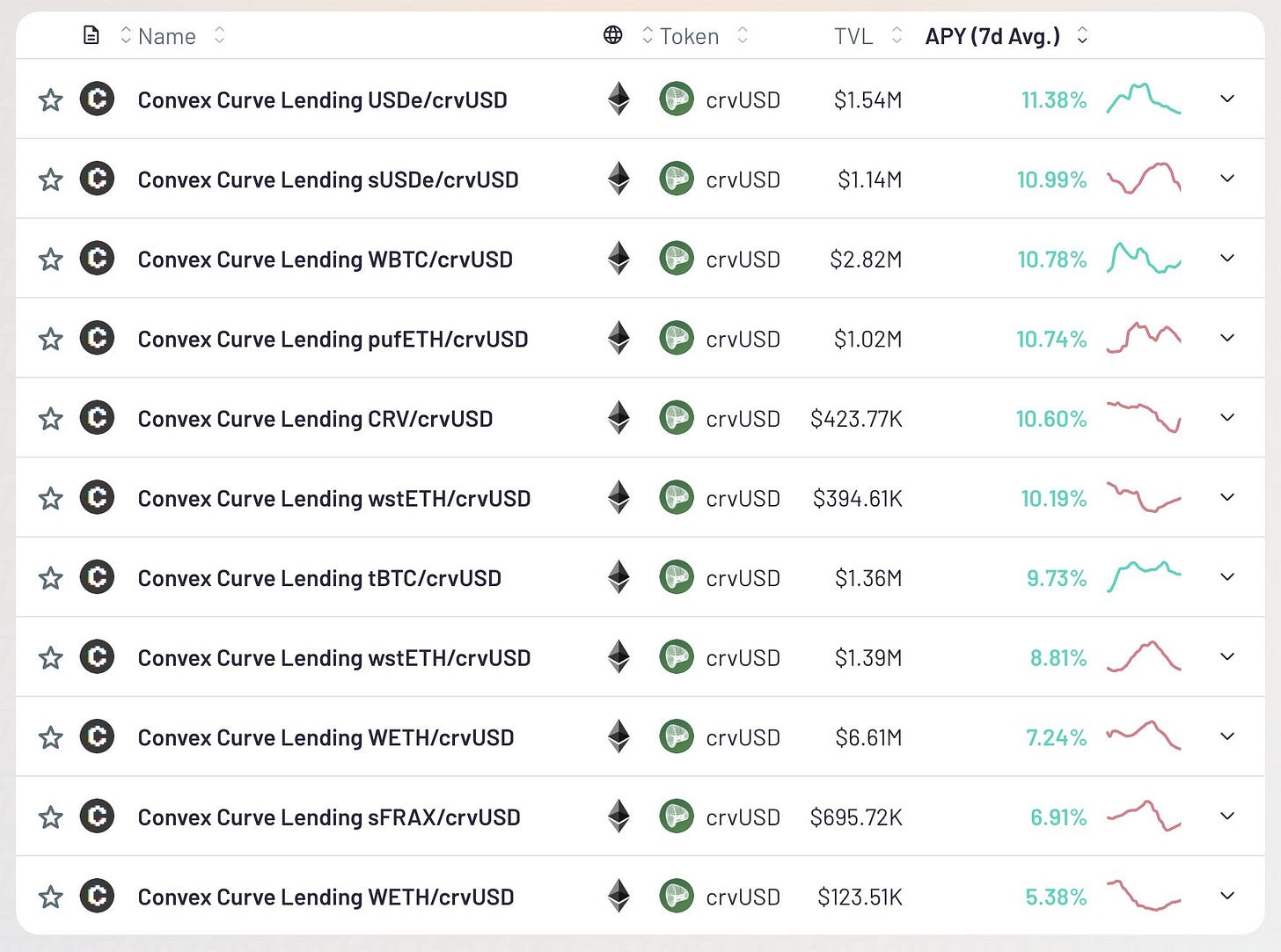Click the Ethereum icon in the sUSDe/crvUSD row
The width and height of the screenshot is (1281, 952).
[x=619, y=179]
